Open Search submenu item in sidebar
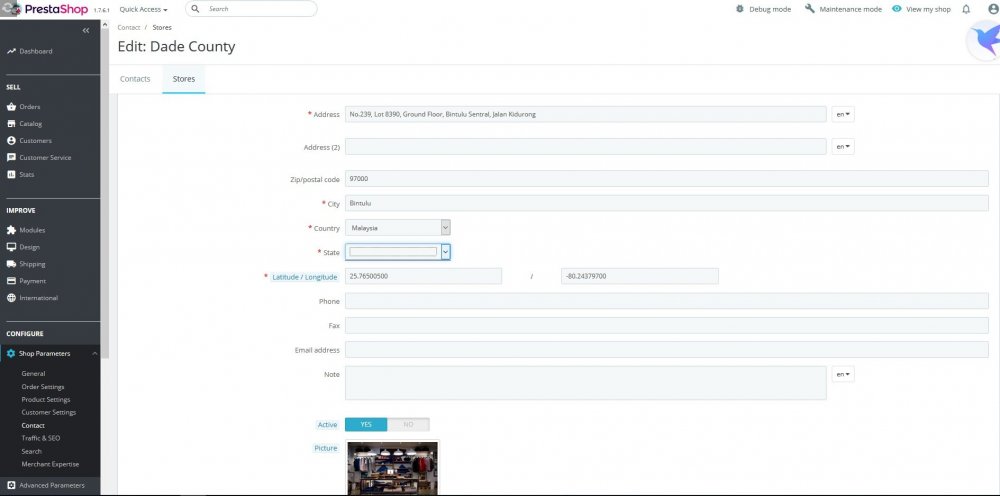This screenshot has height=496, width=1000. (31, 451)
